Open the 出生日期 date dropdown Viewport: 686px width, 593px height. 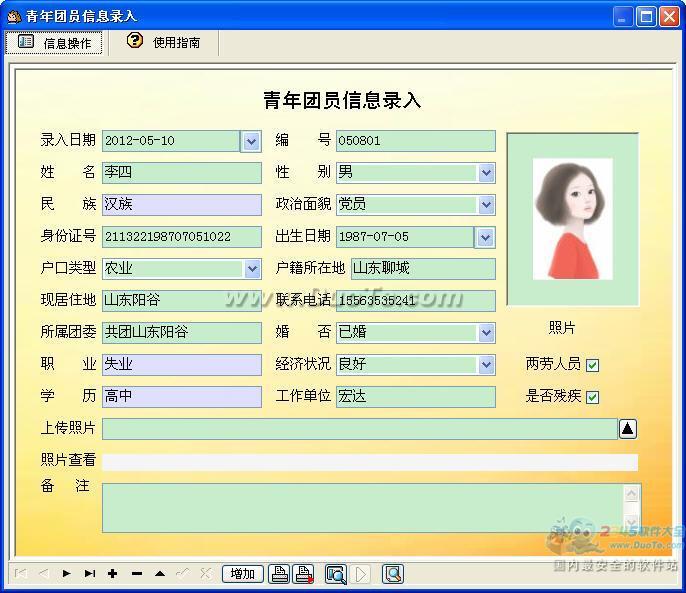point(485,238)
